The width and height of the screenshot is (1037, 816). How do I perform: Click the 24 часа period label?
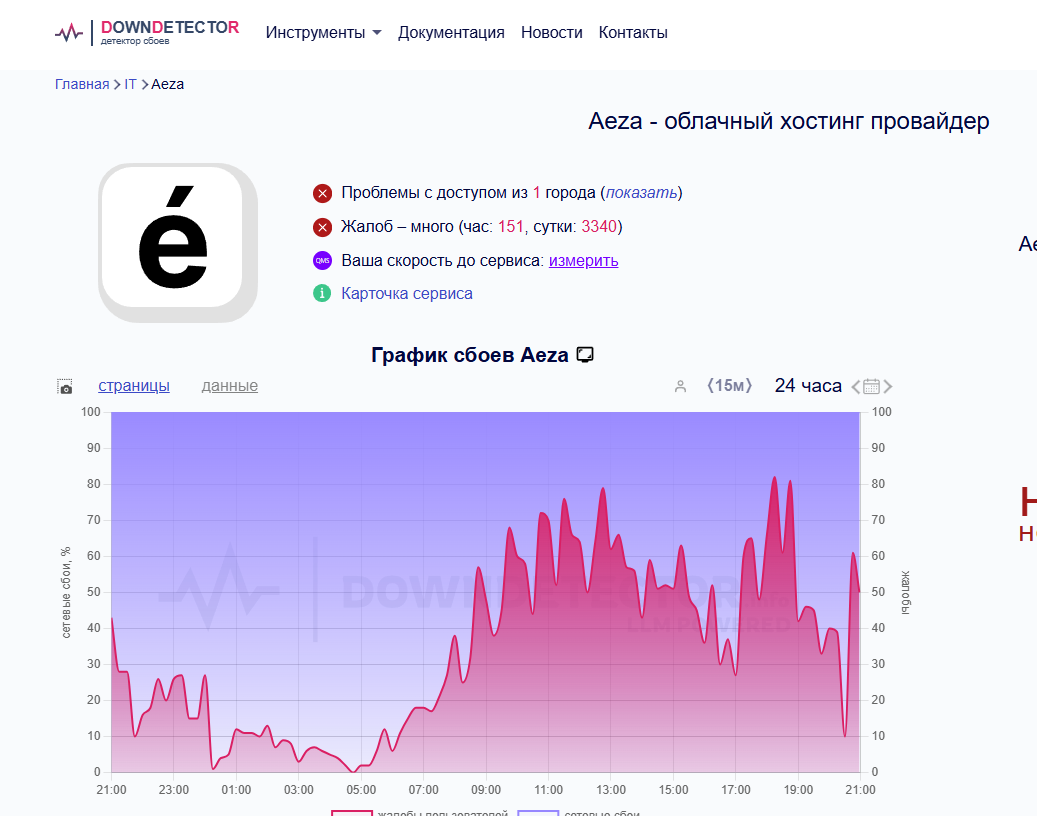coord(808,386)
